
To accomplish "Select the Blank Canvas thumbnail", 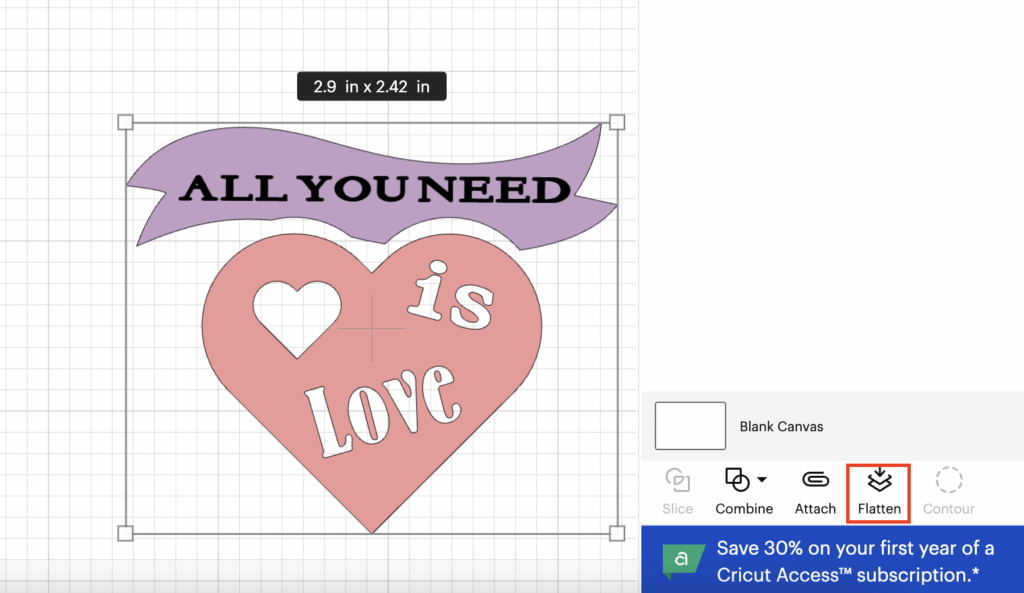I will (x=690, y=426).
